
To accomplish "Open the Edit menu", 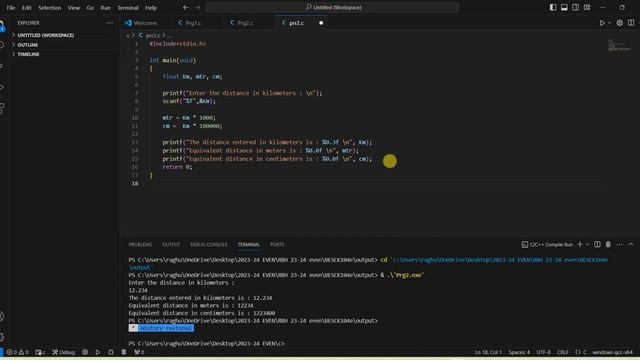I will 27,8.
